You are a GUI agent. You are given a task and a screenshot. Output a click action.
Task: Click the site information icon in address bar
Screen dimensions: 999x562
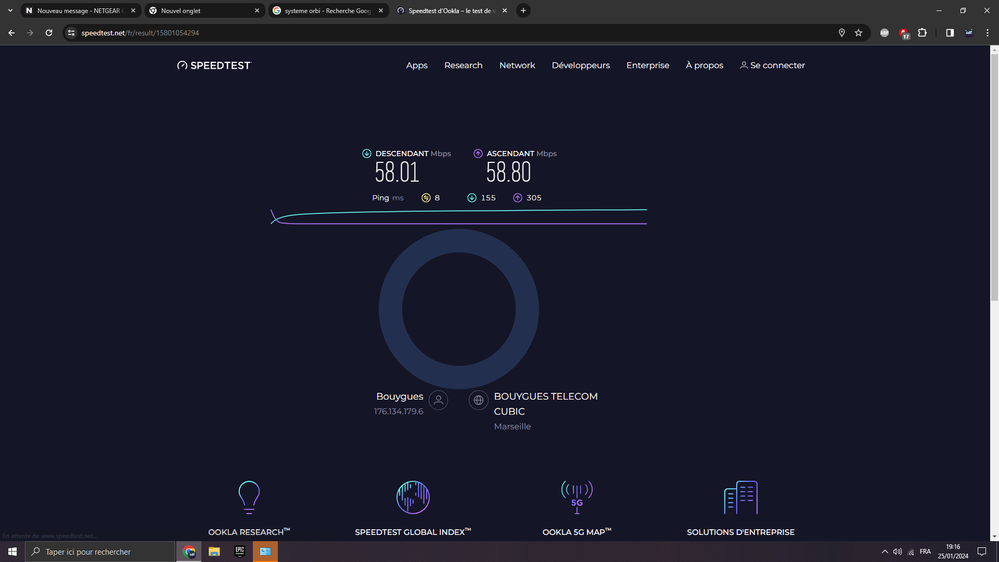(71, 32)
